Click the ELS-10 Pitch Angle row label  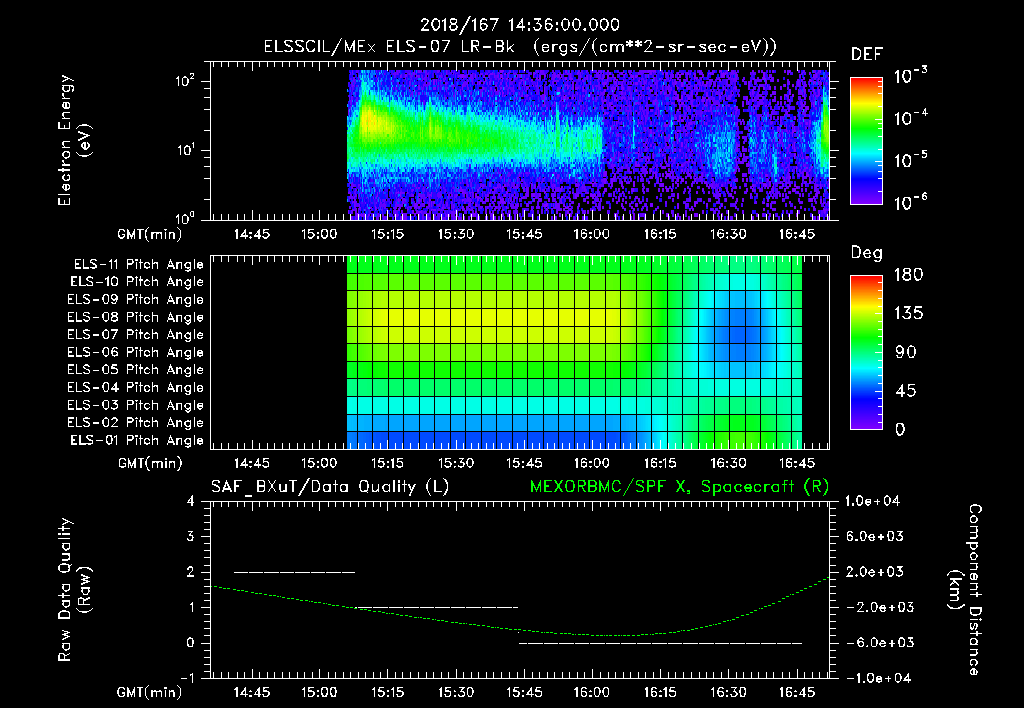[x=136, y=282]
